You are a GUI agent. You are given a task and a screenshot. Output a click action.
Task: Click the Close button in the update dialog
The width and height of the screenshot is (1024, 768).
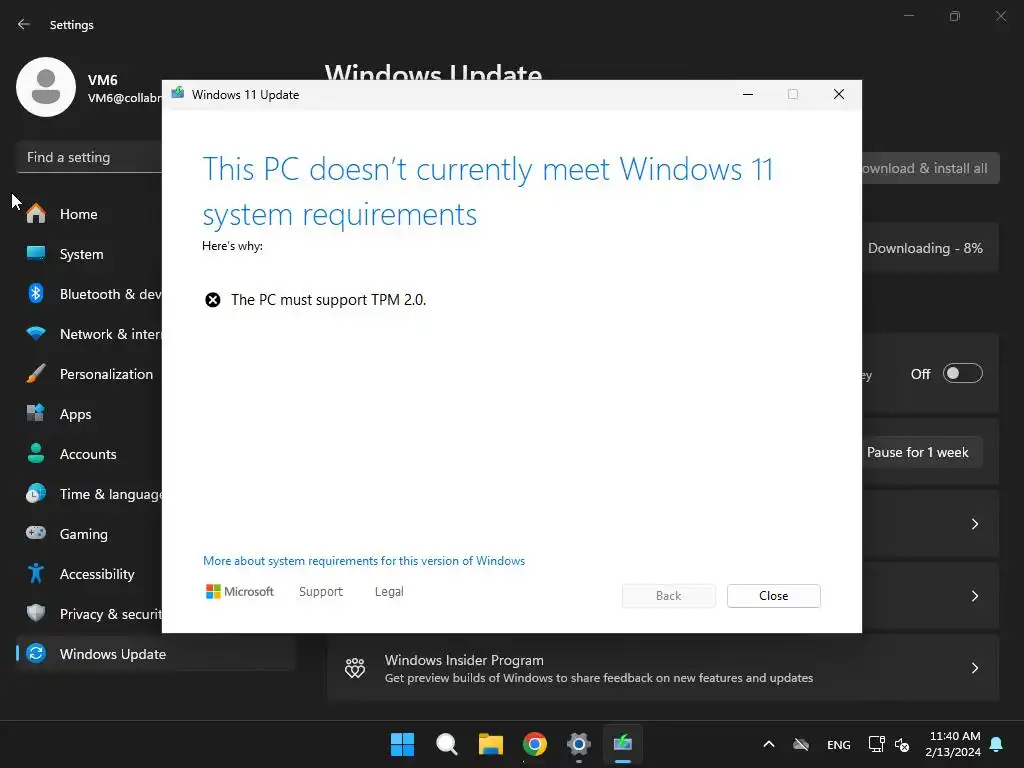773,596
